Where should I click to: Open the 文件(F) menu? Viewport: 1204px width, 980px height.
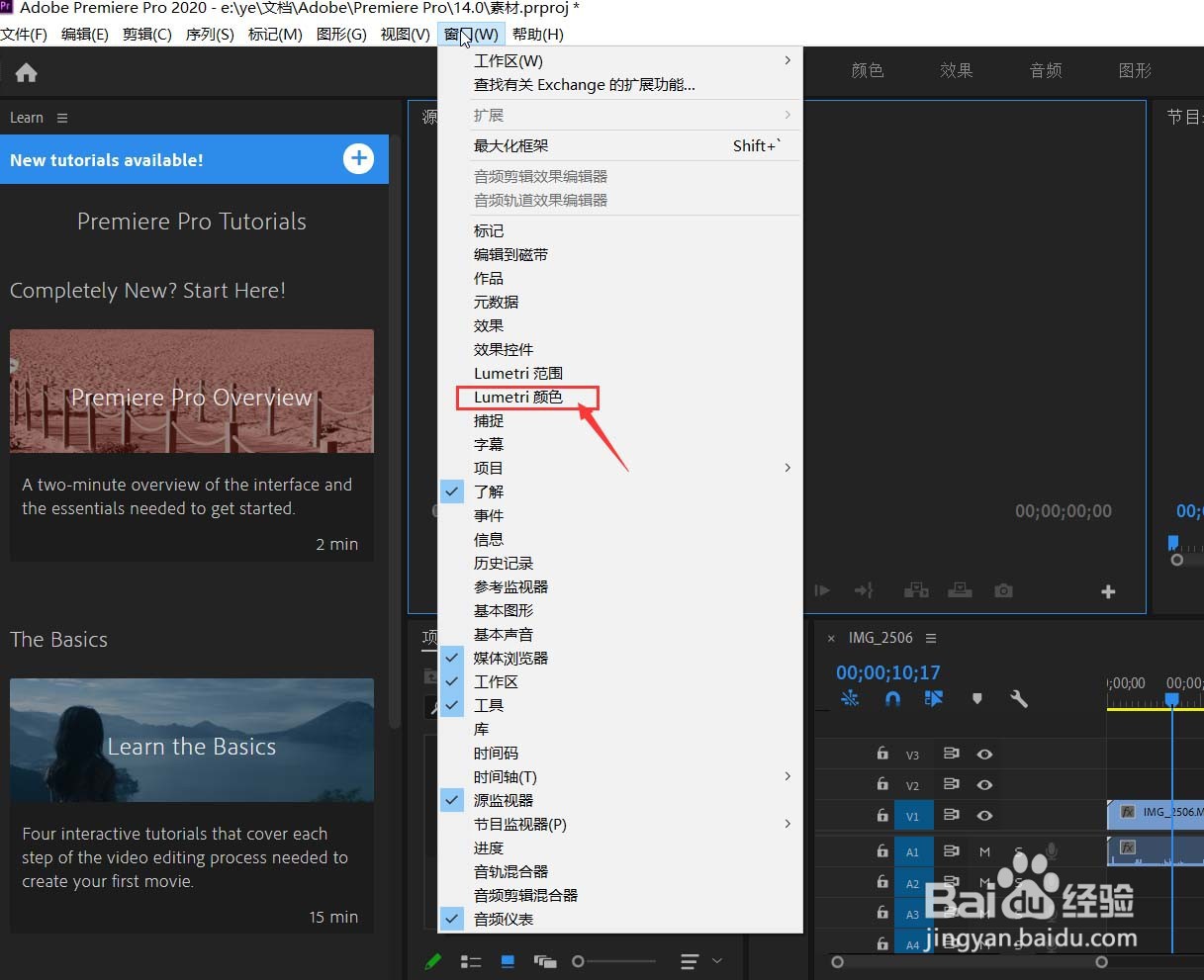tap(24, 34)
